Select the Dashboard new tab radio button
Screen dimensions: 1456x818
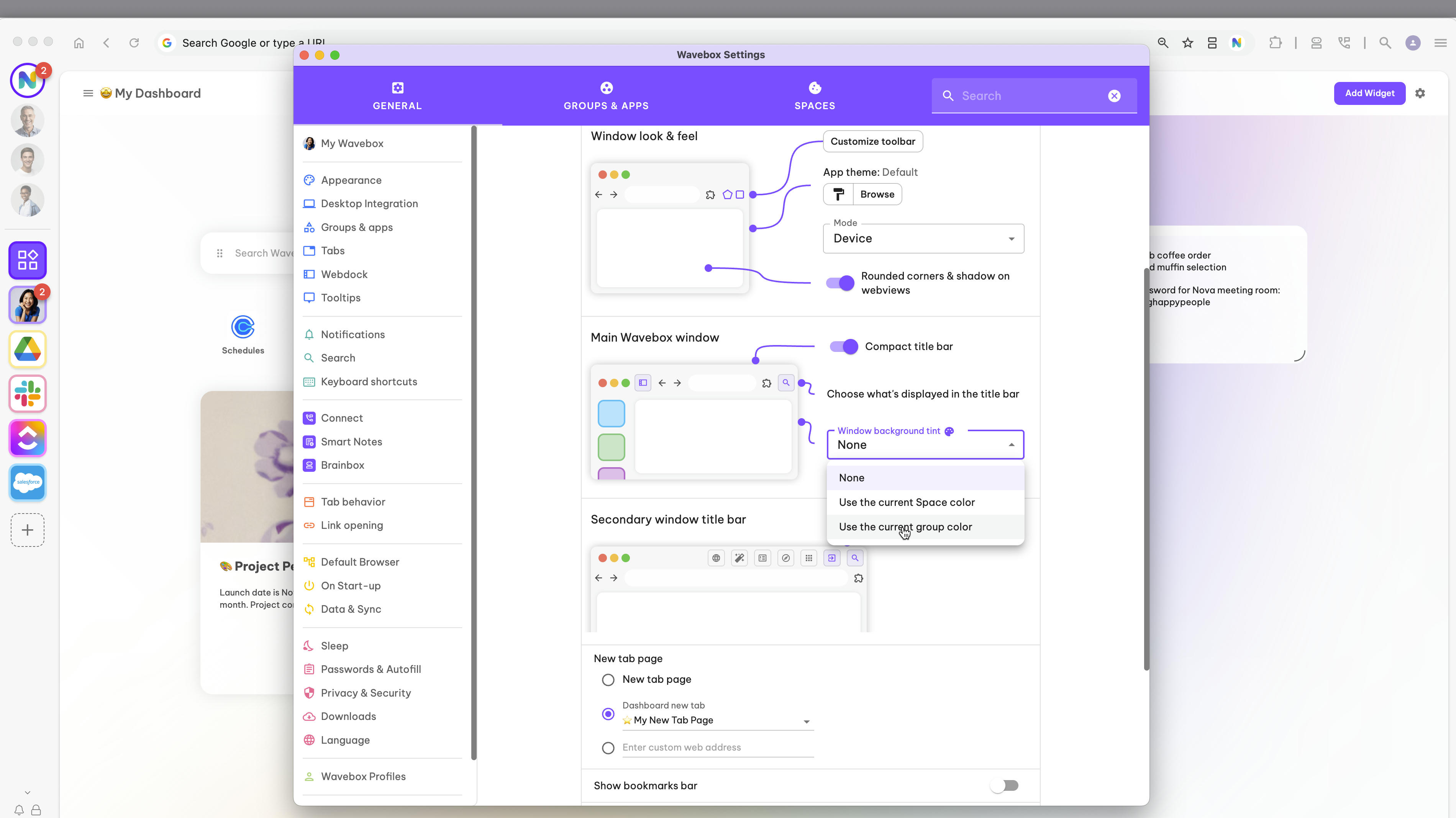(608, 714)
